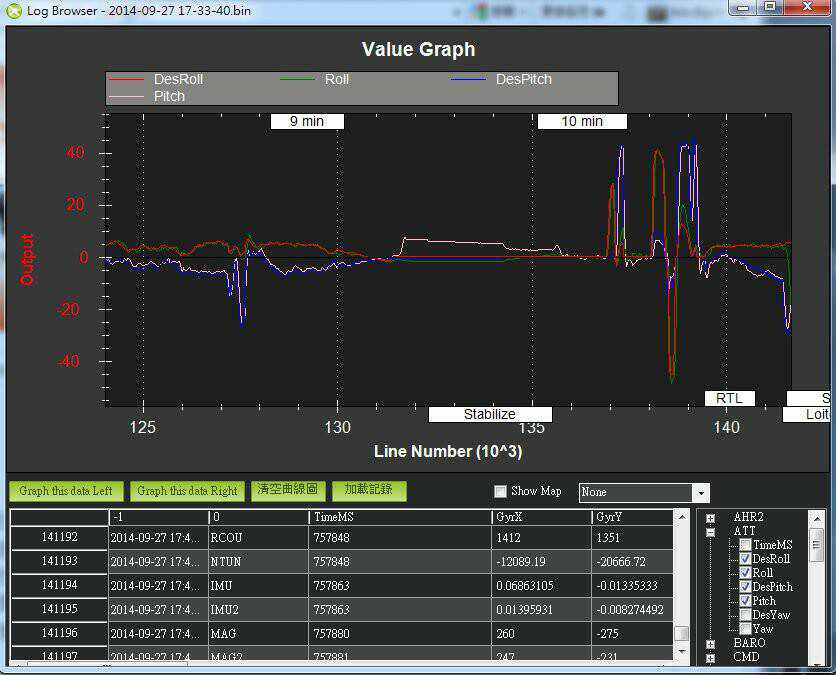Uncheck the DesRoll checkbox

pyautogui.click(x=745, y=559)
